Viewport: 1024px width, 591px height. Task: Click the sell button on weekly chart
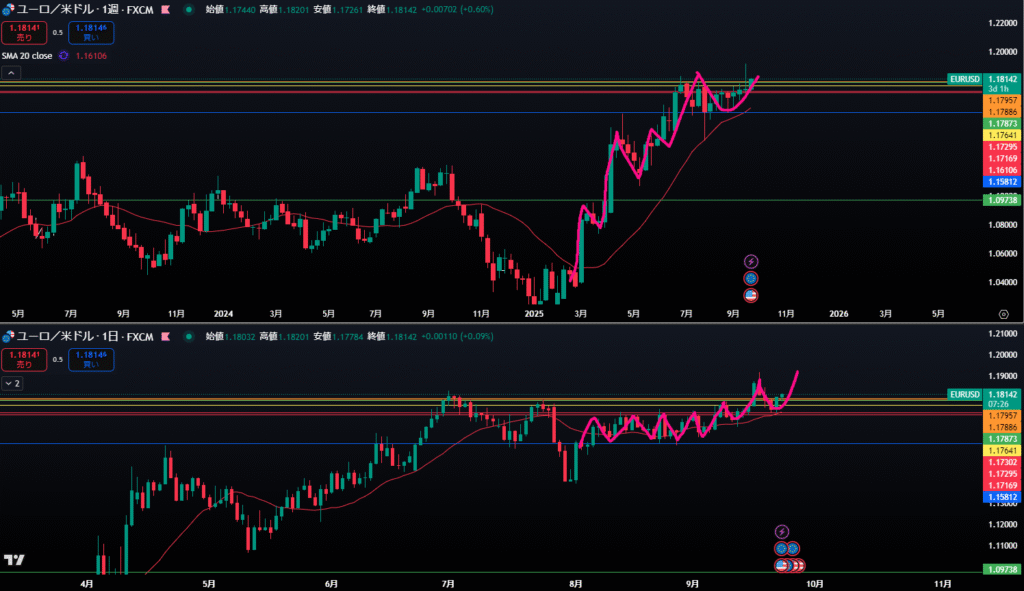(24, 33)
